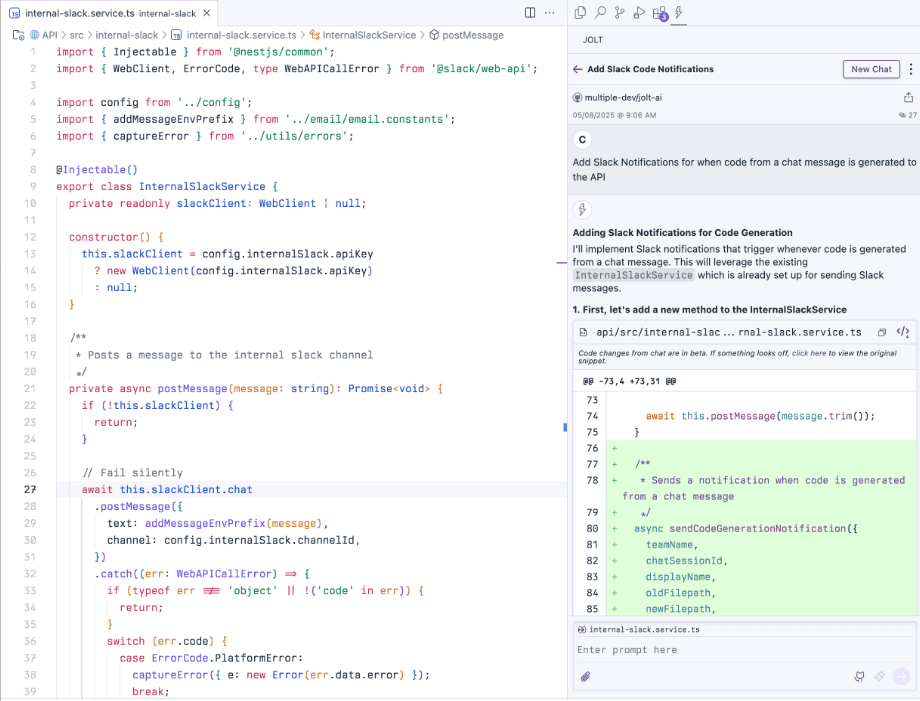Open editor more actions ellipsis menu
920x701 pixels.
[x=549, y=12]
